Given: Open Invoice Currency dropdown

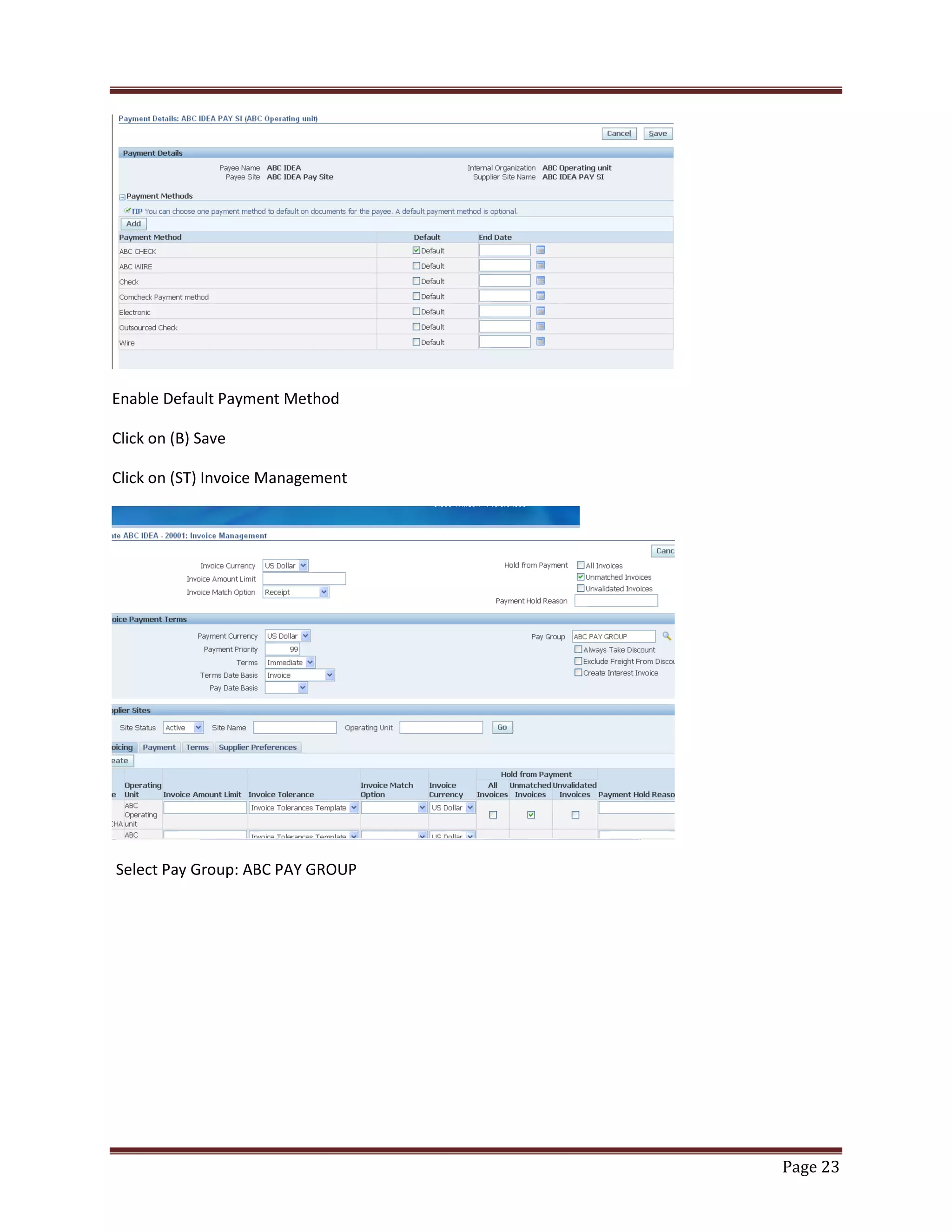Looking at the screenshot, I should 285,565.
